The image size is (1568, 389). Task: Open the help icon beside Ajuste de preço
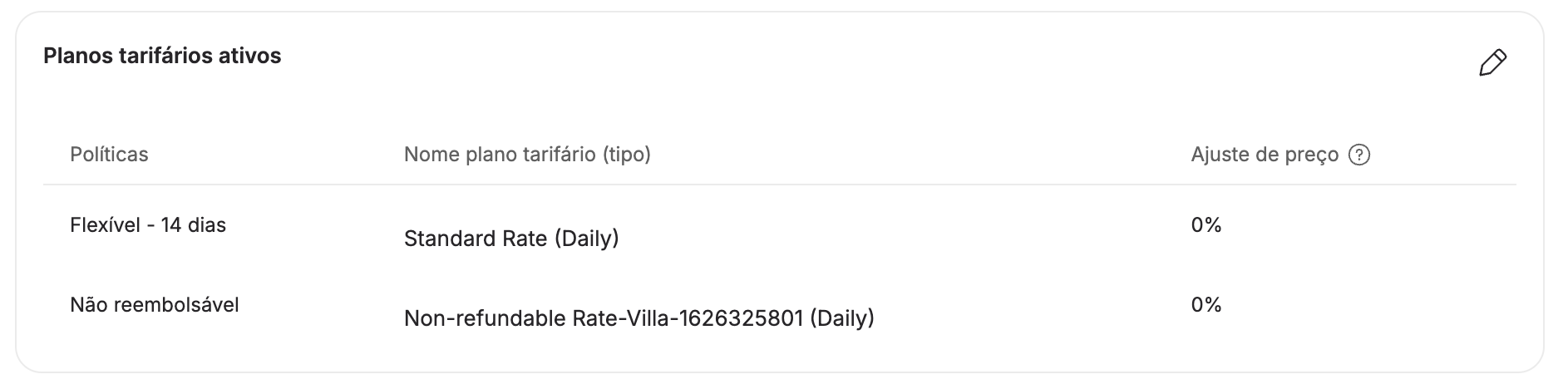[x=1359, y=155]
